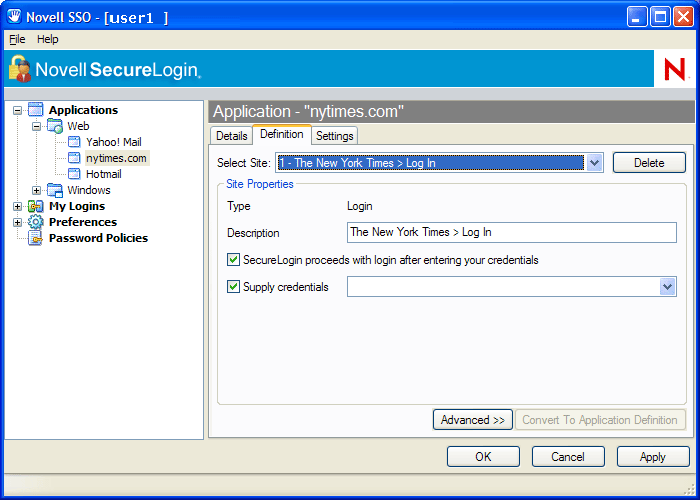Click the Password Policies icon
Image resolution: width=700 pixels, height=500 pixels.
click(36, 238)
